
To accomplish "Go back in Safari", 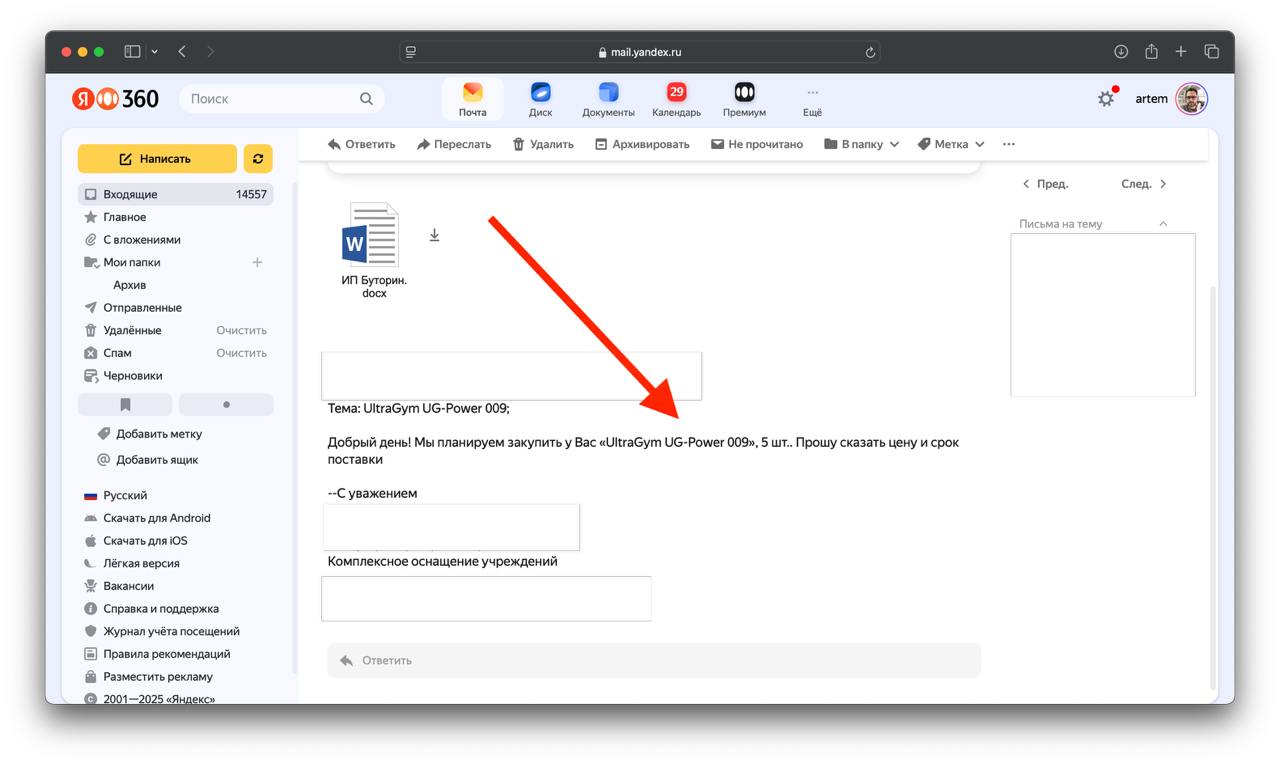I will coord(182,52).
